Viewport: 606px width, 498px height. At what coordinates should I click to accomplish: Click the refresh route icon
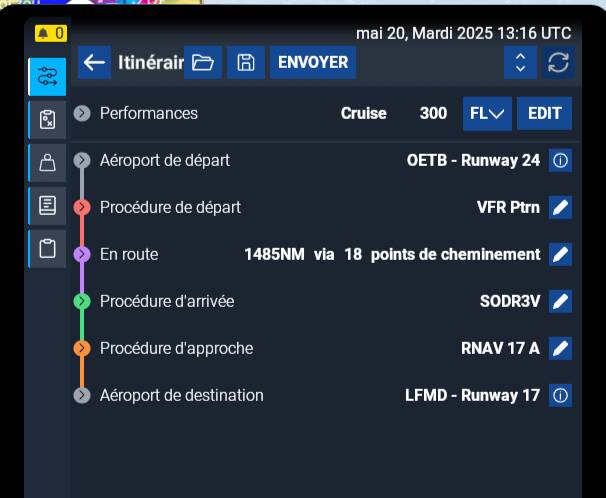[558, 63]
